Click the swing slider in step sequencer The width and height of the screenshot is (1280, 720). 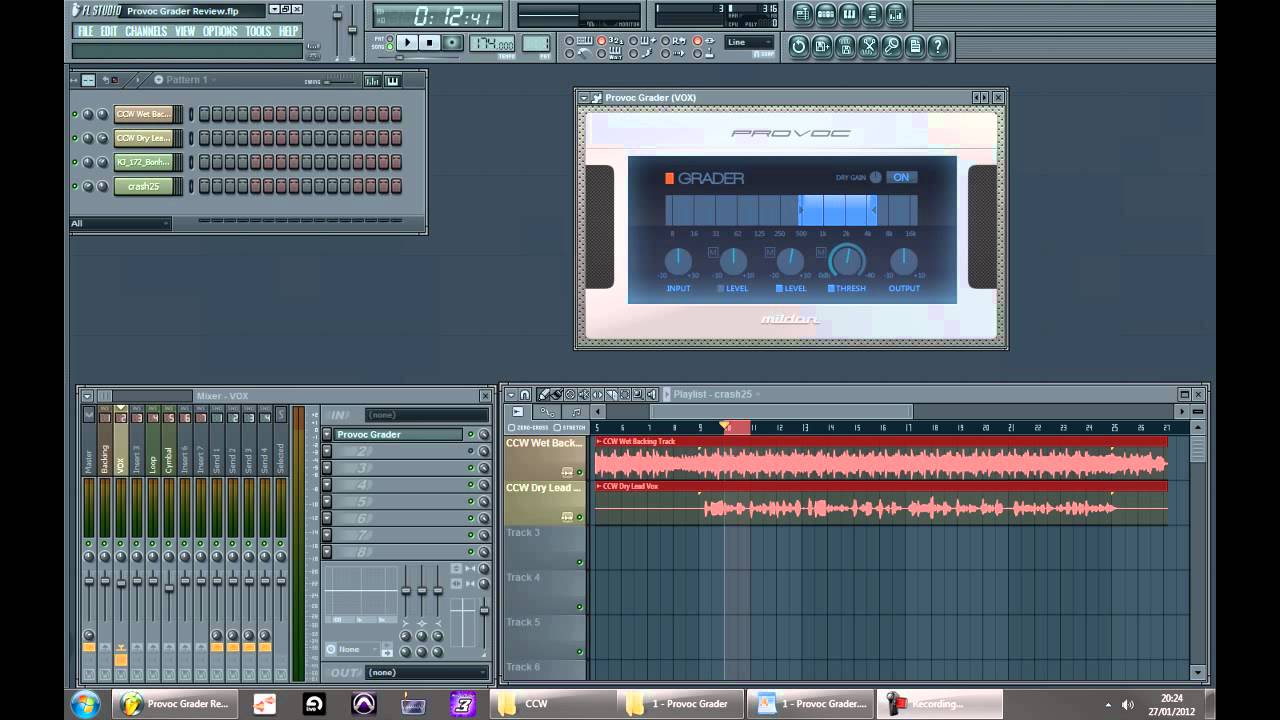(x=342, y=81)
